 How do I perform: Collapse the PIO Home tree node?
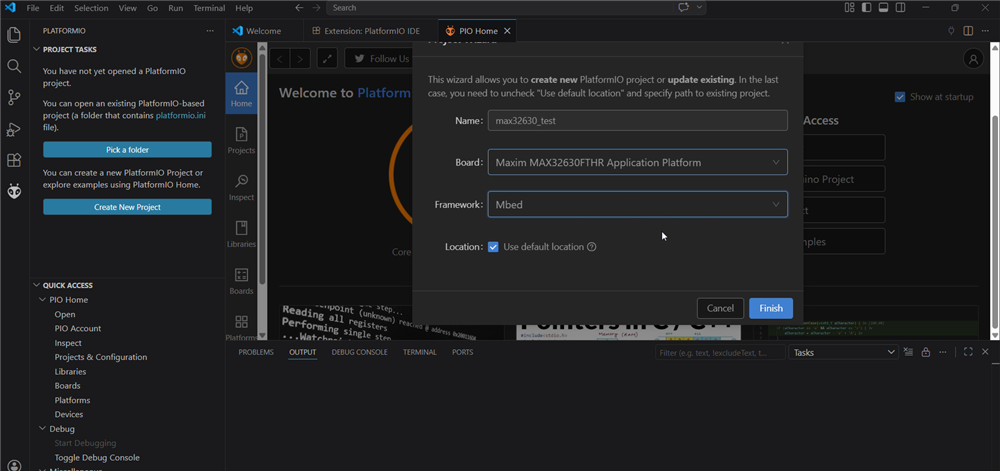43,300
